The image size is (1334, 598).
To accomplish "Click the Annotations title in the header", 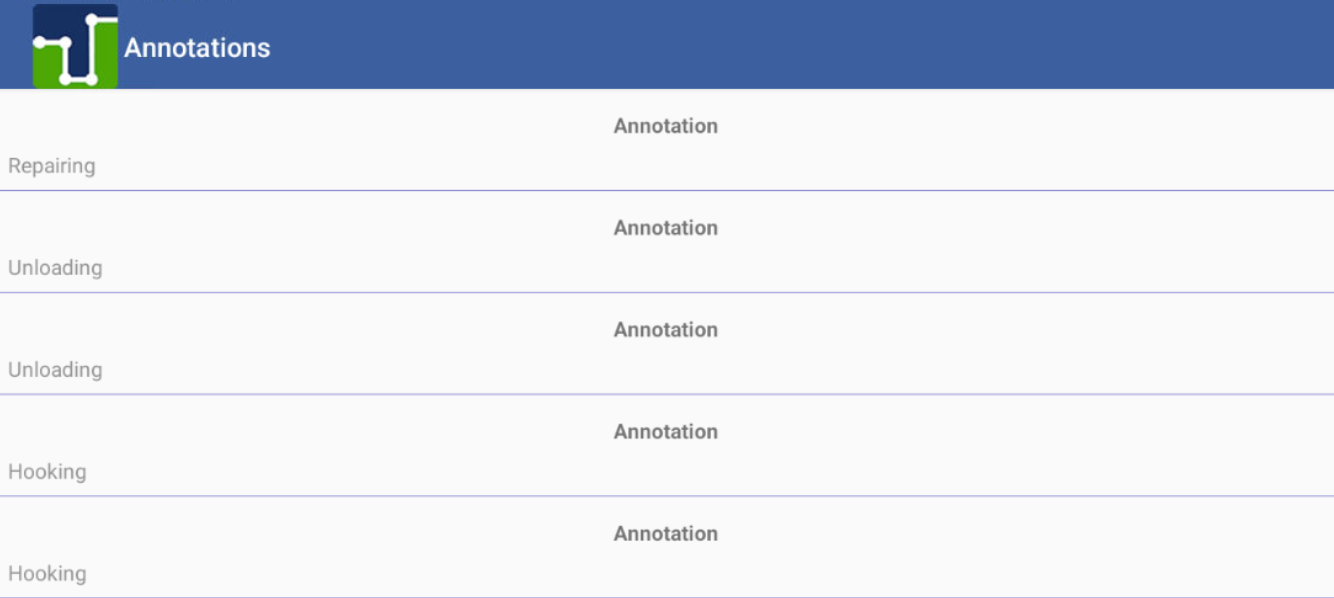I will click(x=196, y=47).
